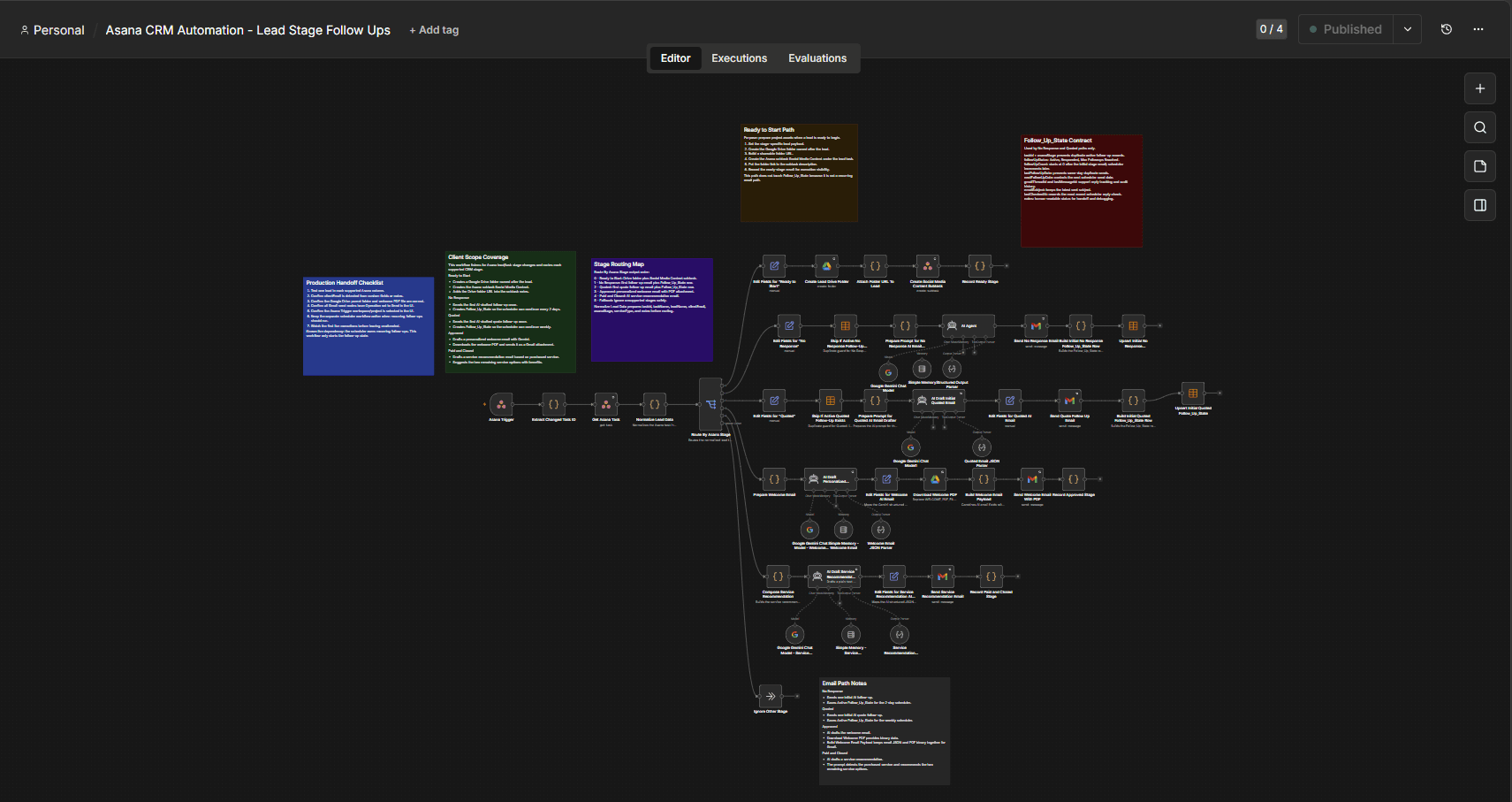
Task: Open the Send No Response Email Gmail node
Action: [x=1036, y=325]
